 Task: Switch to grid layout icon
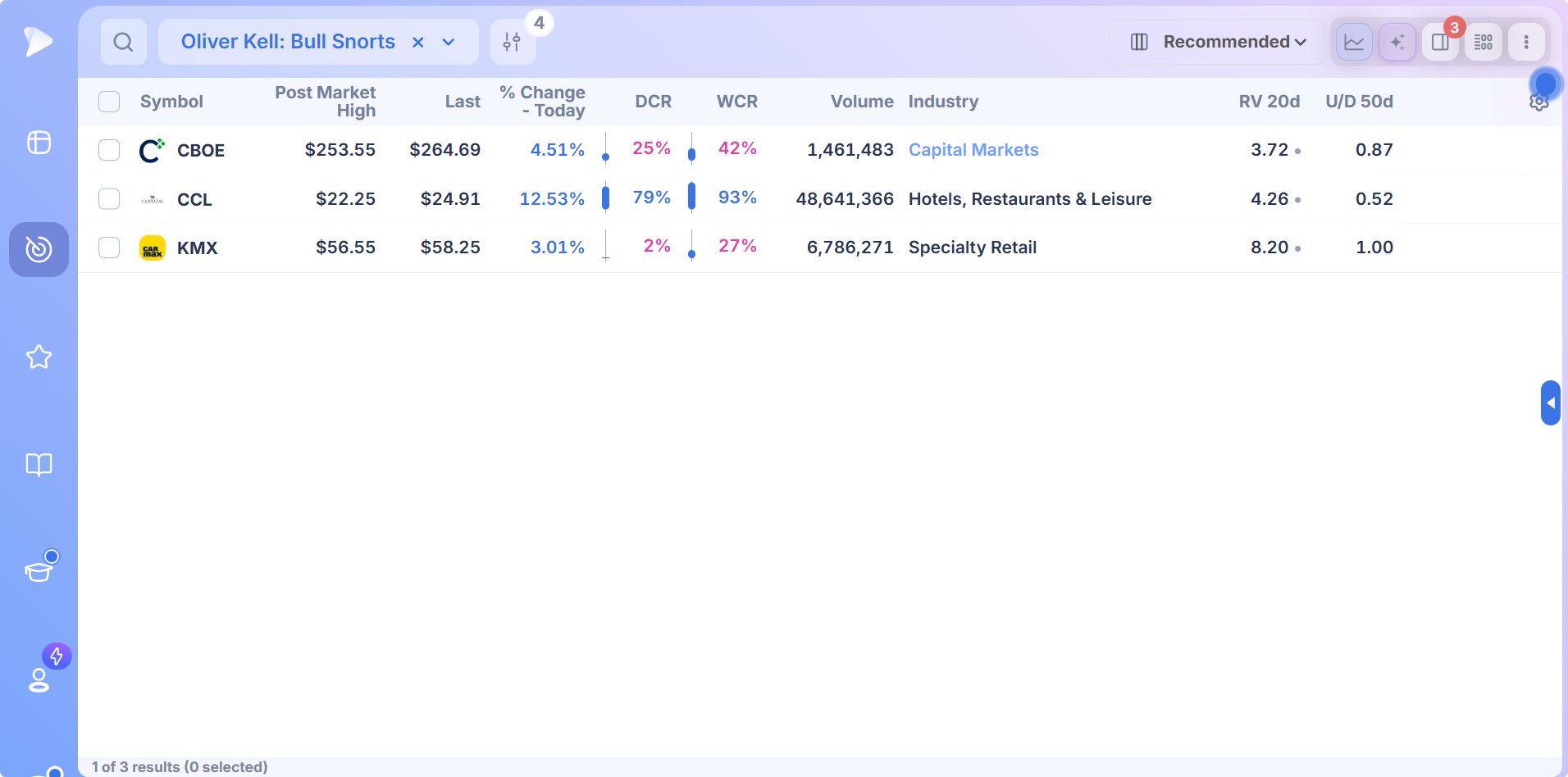pos(1484,42)
